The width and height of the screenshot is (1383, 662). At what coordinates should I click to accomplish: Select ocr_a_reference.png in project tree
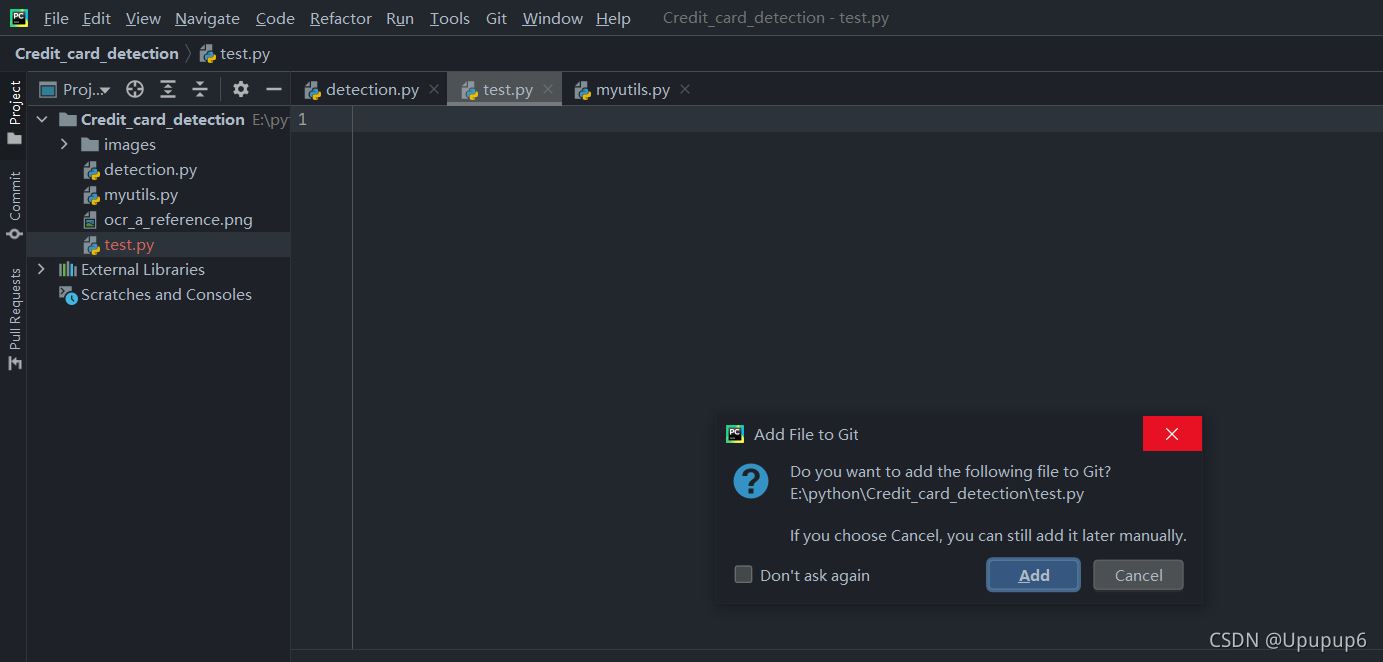pos(177,219)
